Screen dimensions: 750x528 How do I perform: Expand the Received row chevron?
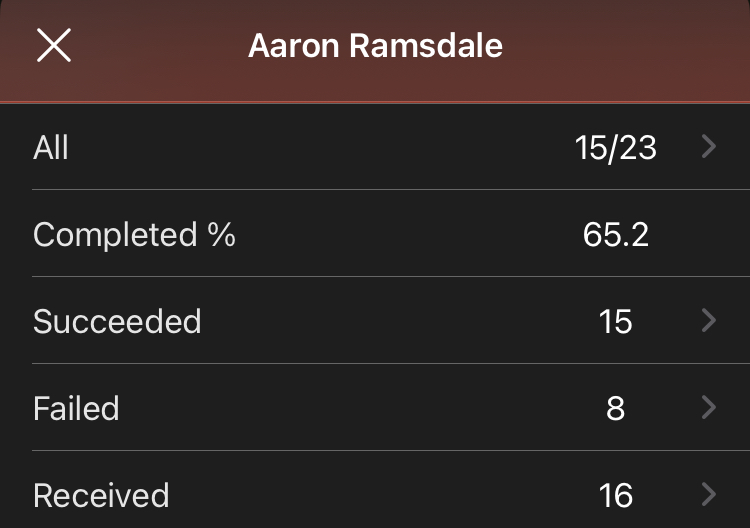click(x=709, y=495)
